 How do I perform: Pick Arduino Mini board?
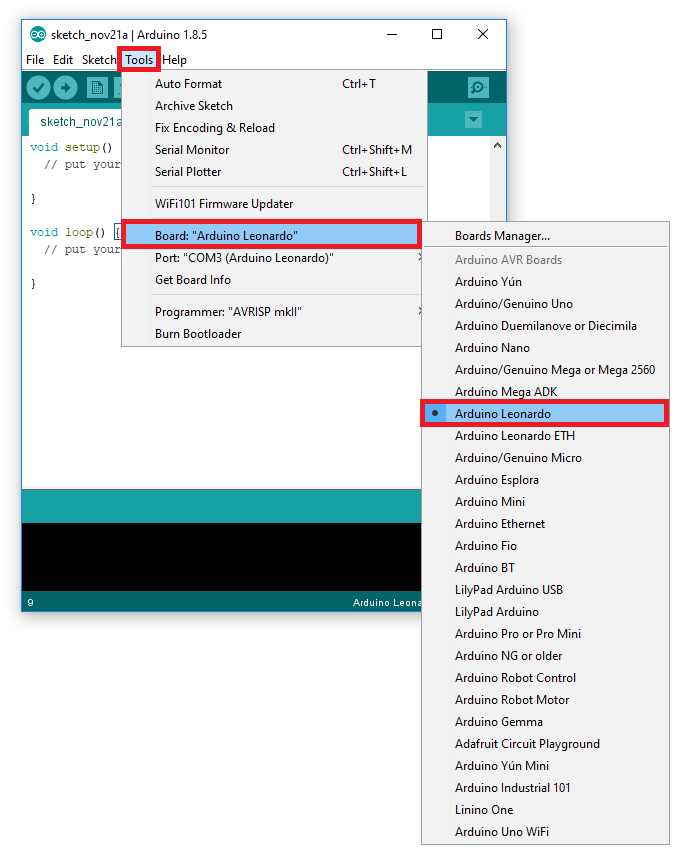click(545, 502)
